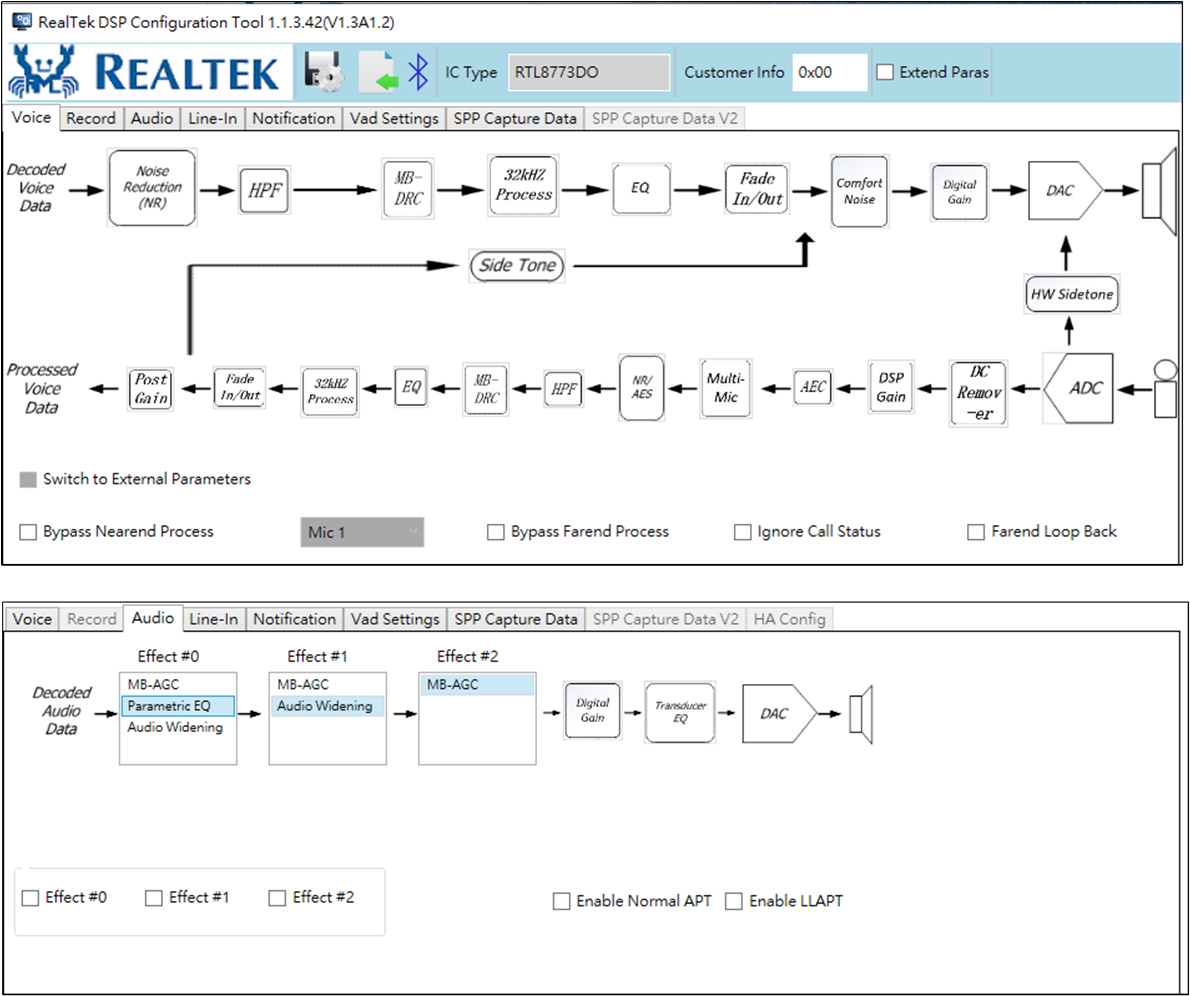1190x996 pixels.
Task: Open the Multi-Mic block
Action: (726, 388)
